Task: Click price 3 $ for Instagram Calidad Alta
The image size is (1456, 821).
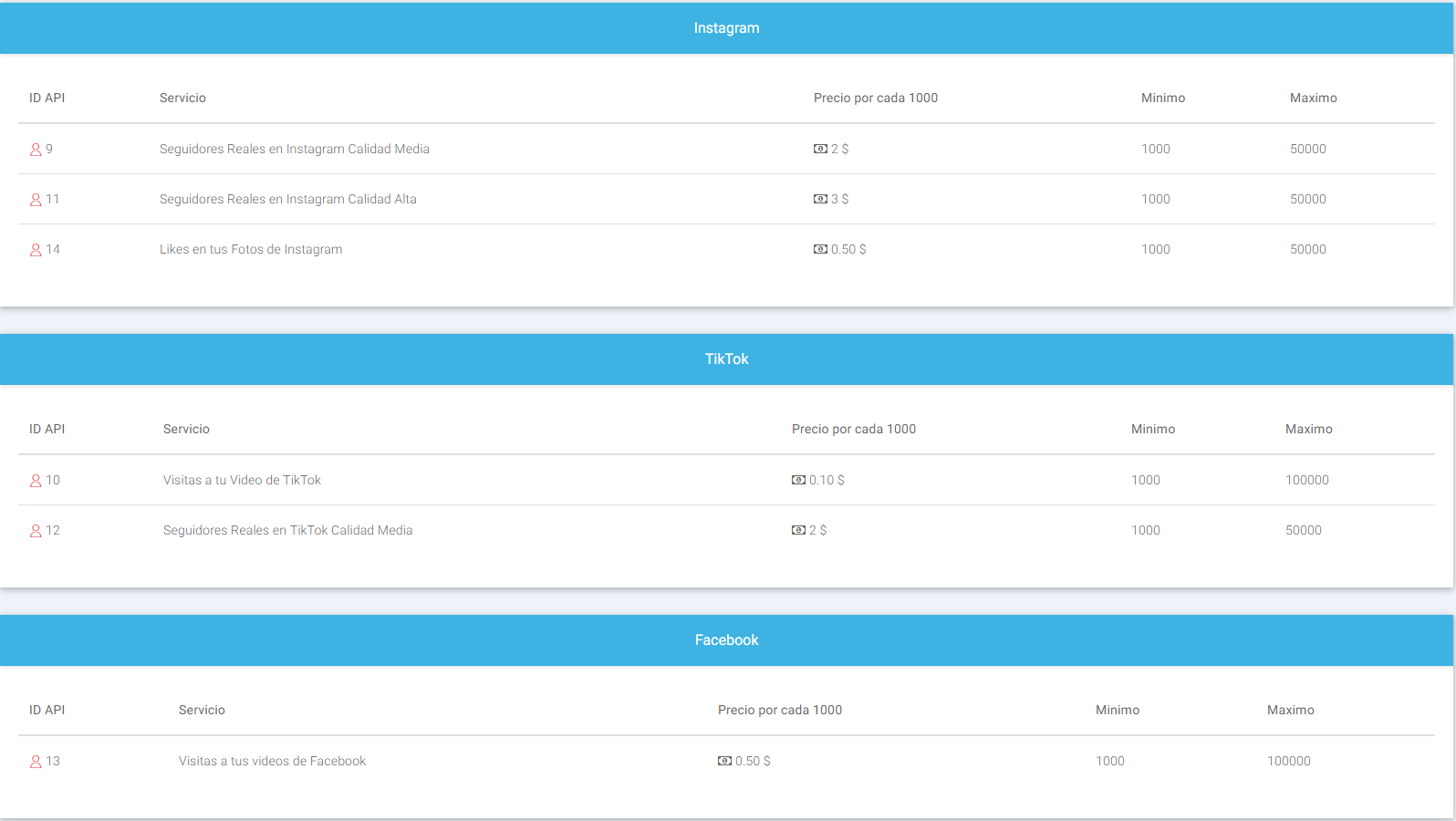Action: [x=839, y=199]
